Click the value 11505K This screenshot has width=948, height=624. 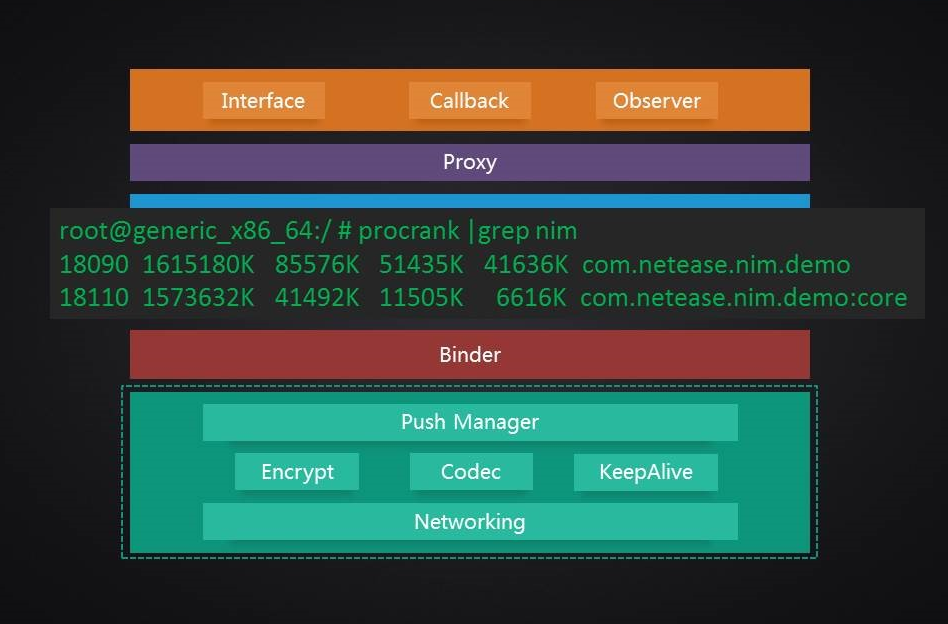point(421,297)
